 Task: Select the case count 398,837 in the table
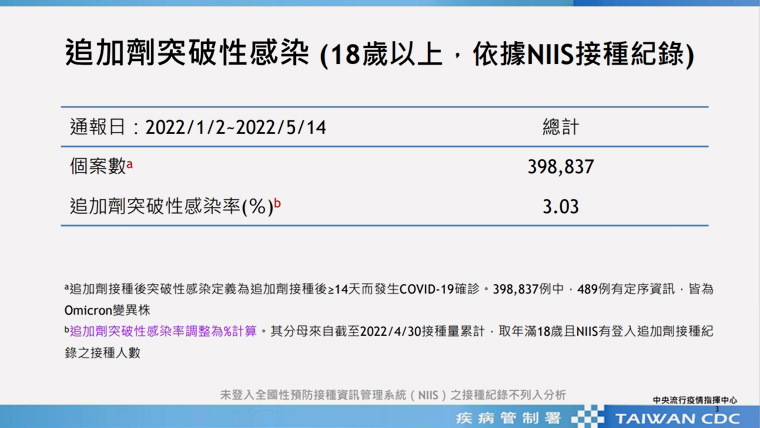(561, 167)
